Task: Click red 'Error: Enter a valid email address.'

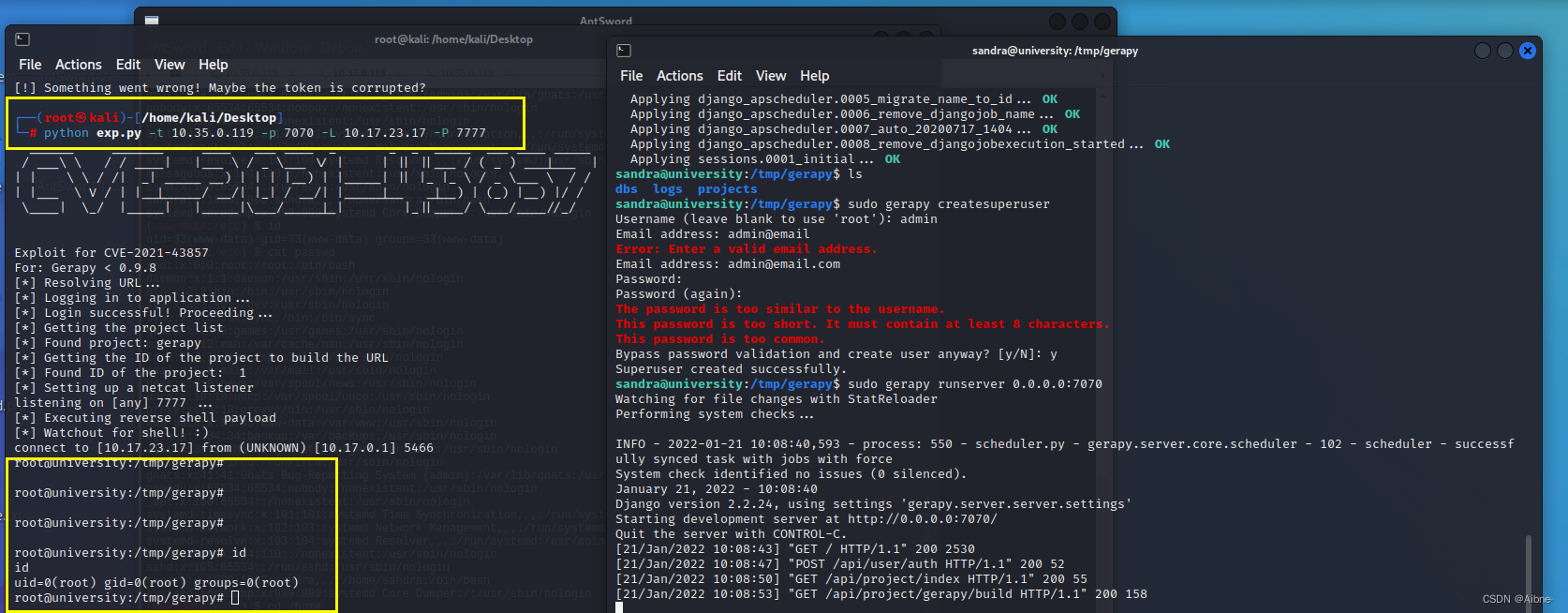Action: (747, 249)
